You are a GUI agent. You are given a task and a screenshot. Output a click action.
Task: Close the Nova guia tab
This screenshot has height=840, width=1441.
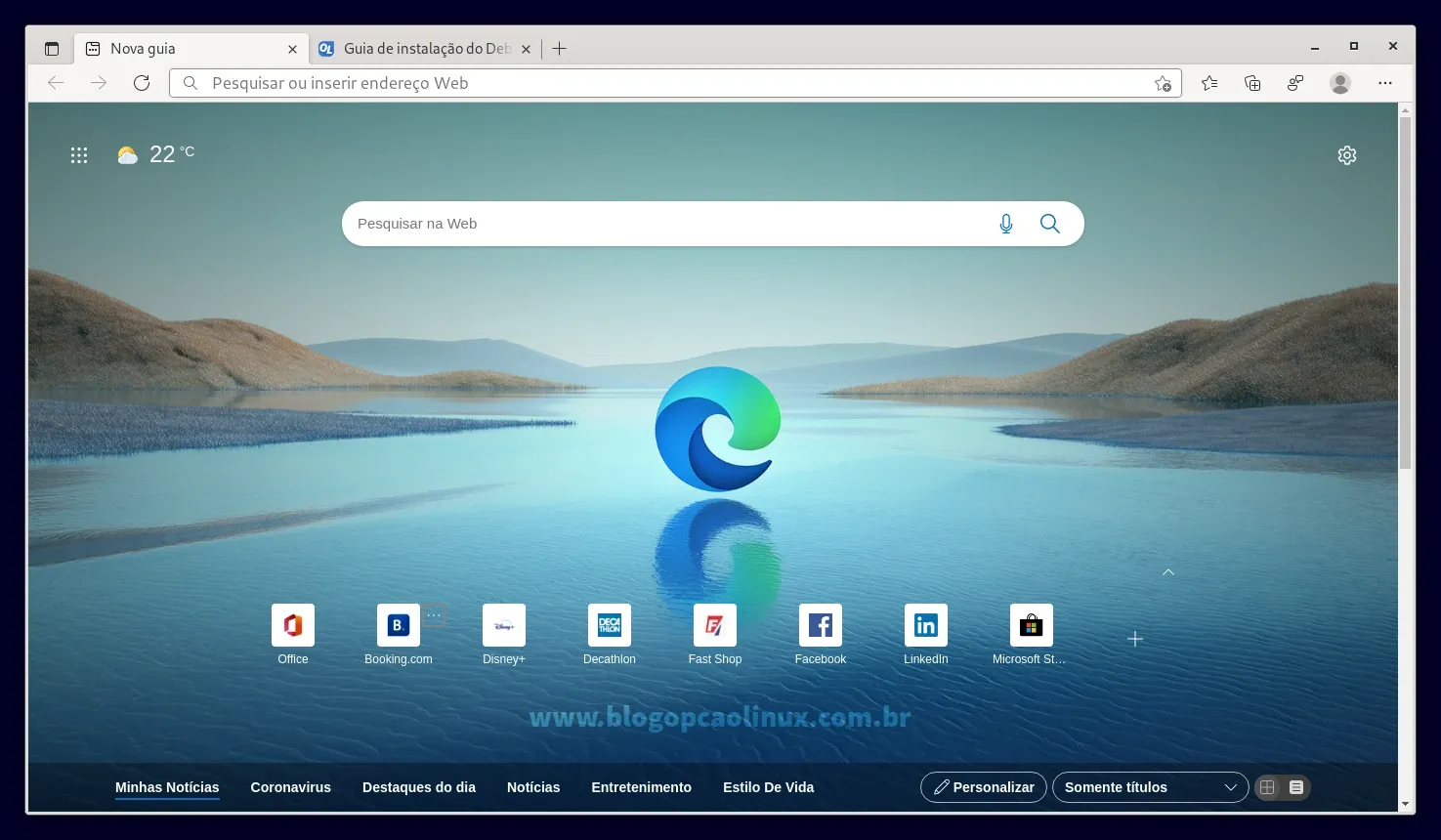pos(292,49)
